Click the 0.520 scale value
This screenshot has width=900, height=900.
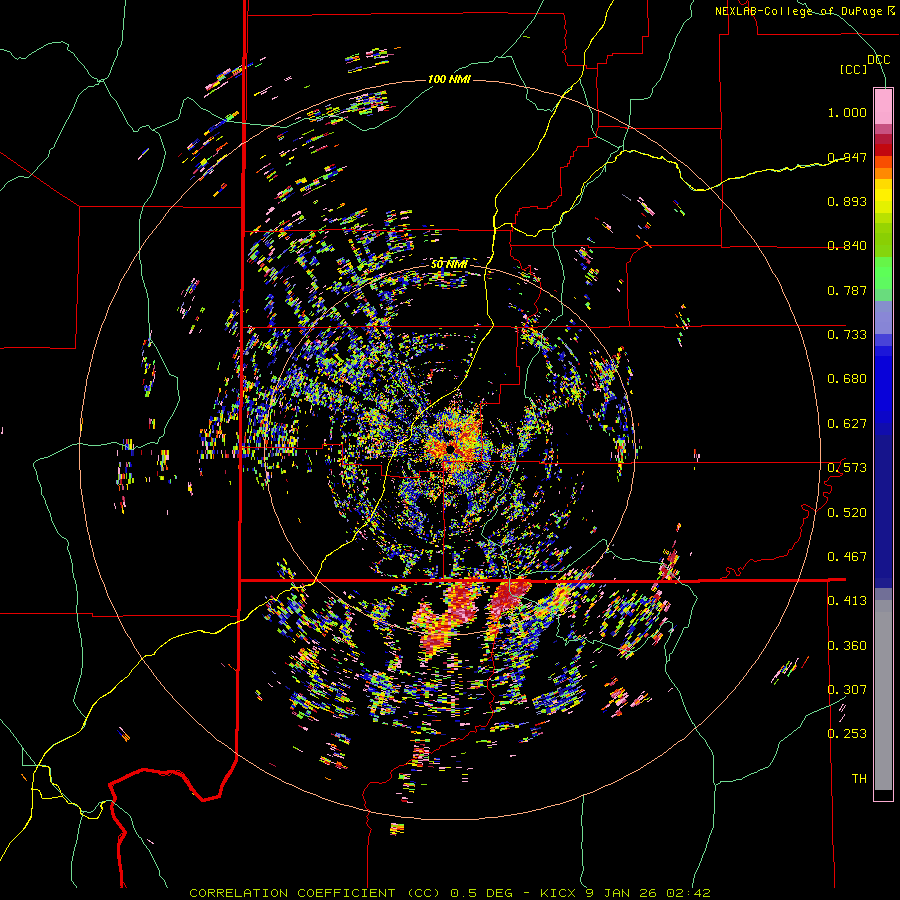847,512
